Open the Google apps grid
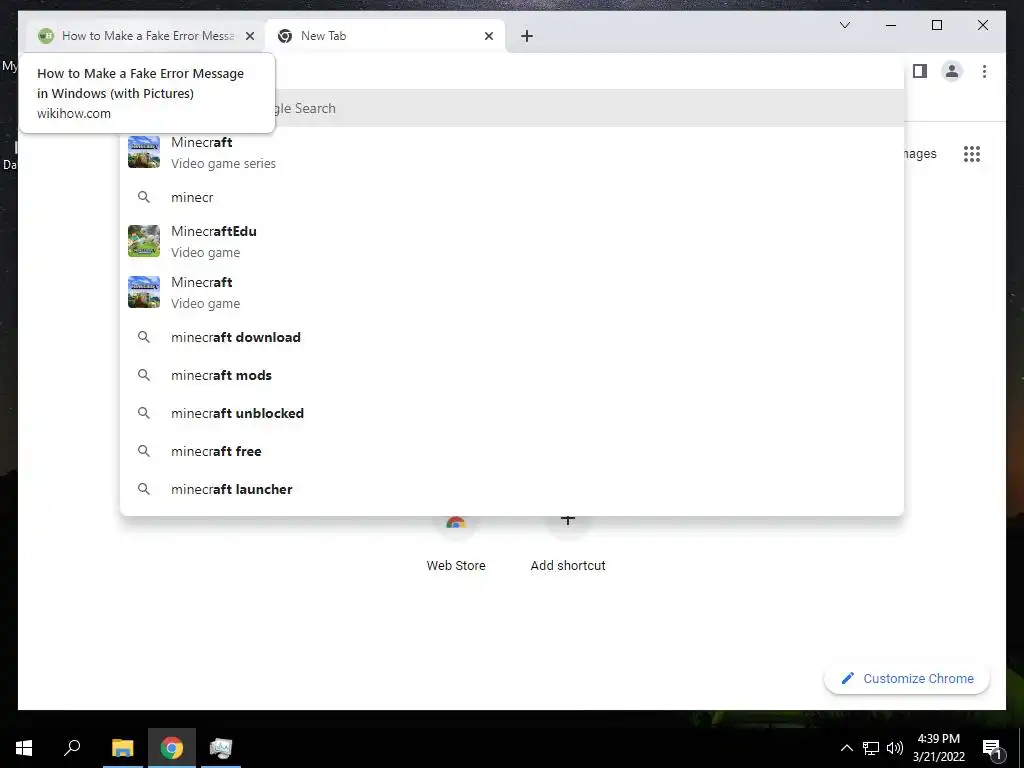This screenshot has width=1024, height=768. click(x=972, y=154)
